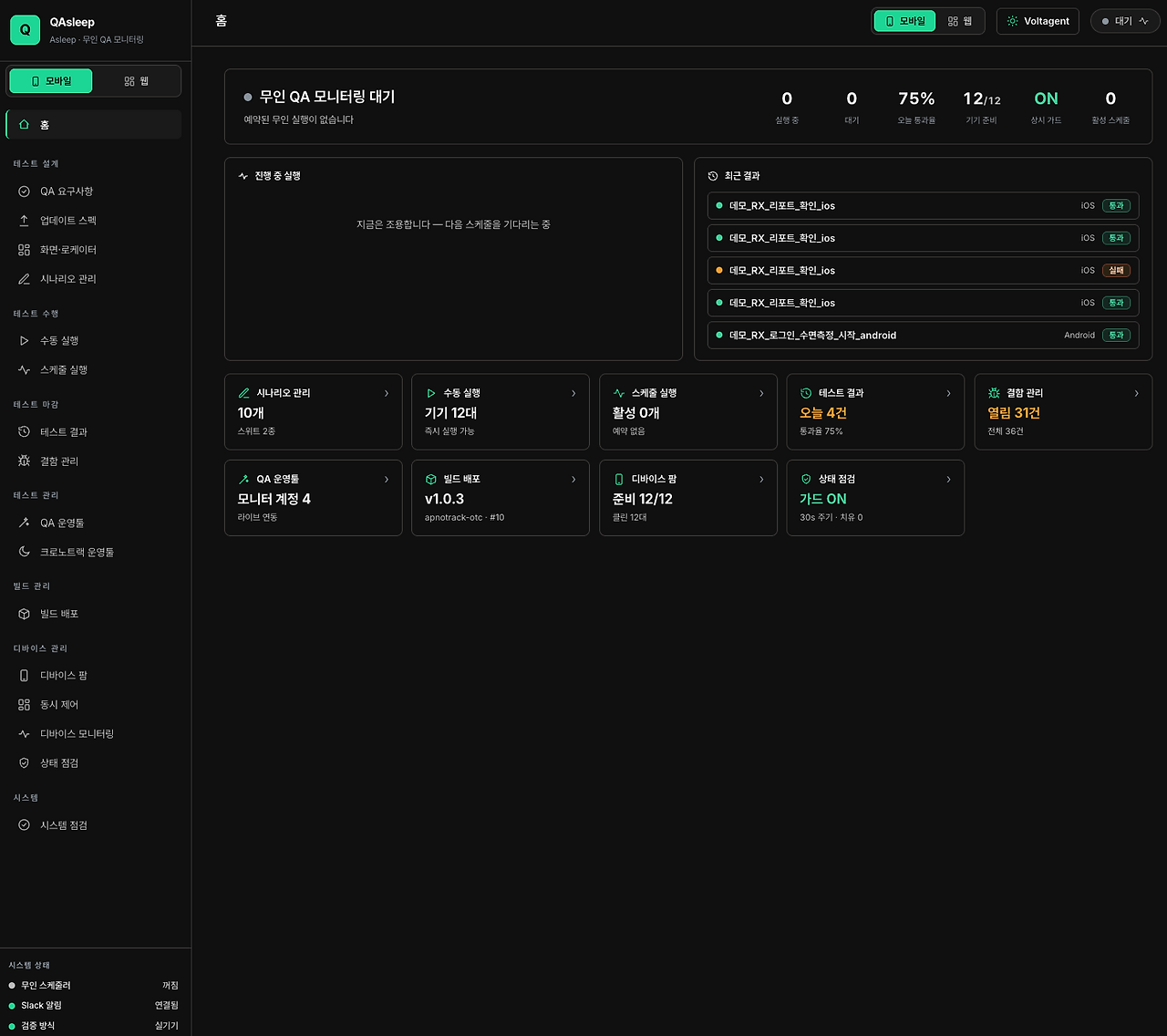Click the 시나리오 관리 pencil icon in the sidebar
Image resolution: width=1167 pixels, height=1036 pixels.
point(25,279)
